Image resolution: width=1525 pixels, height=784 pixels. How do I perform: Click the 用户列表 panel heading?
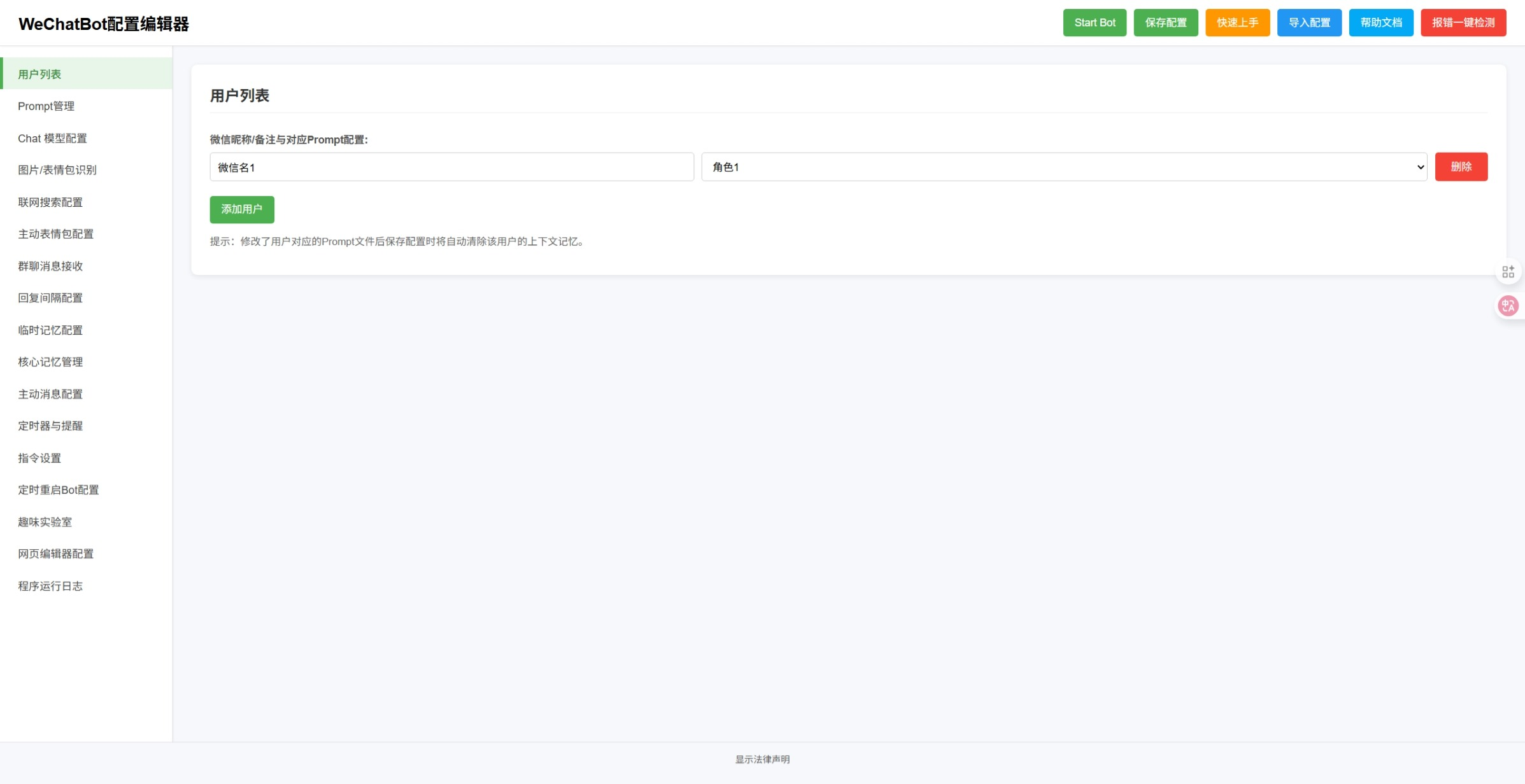(x=239, y=95)
